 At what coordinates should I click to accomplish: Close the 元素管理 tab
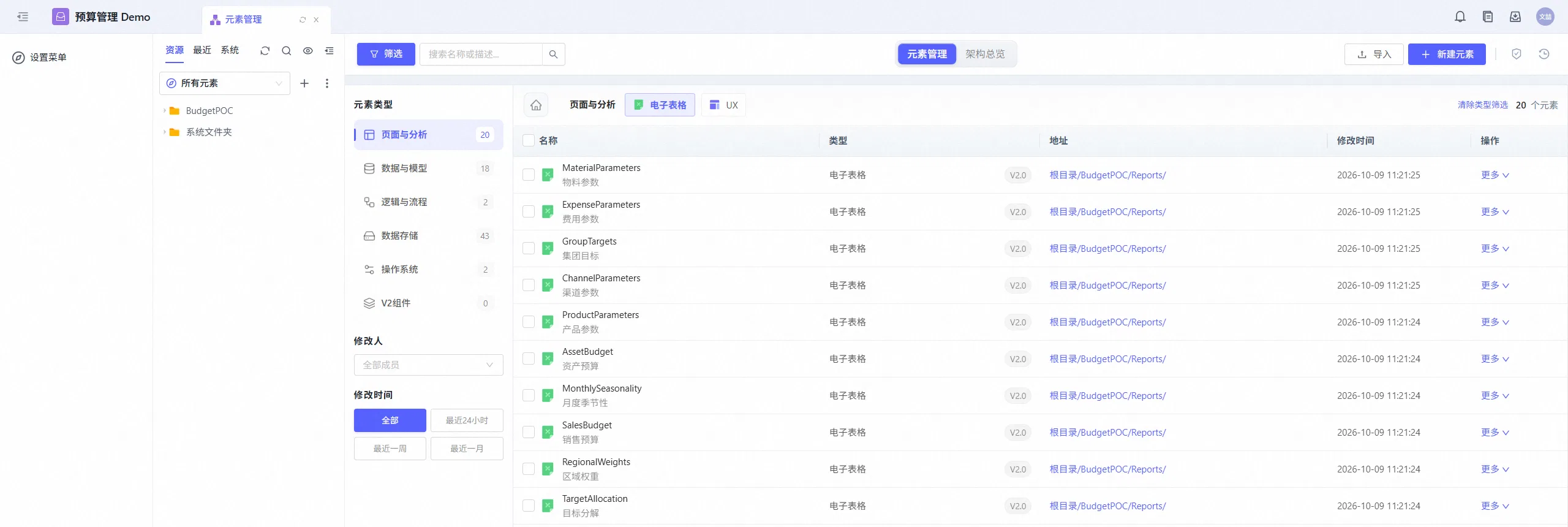point(316,20)
